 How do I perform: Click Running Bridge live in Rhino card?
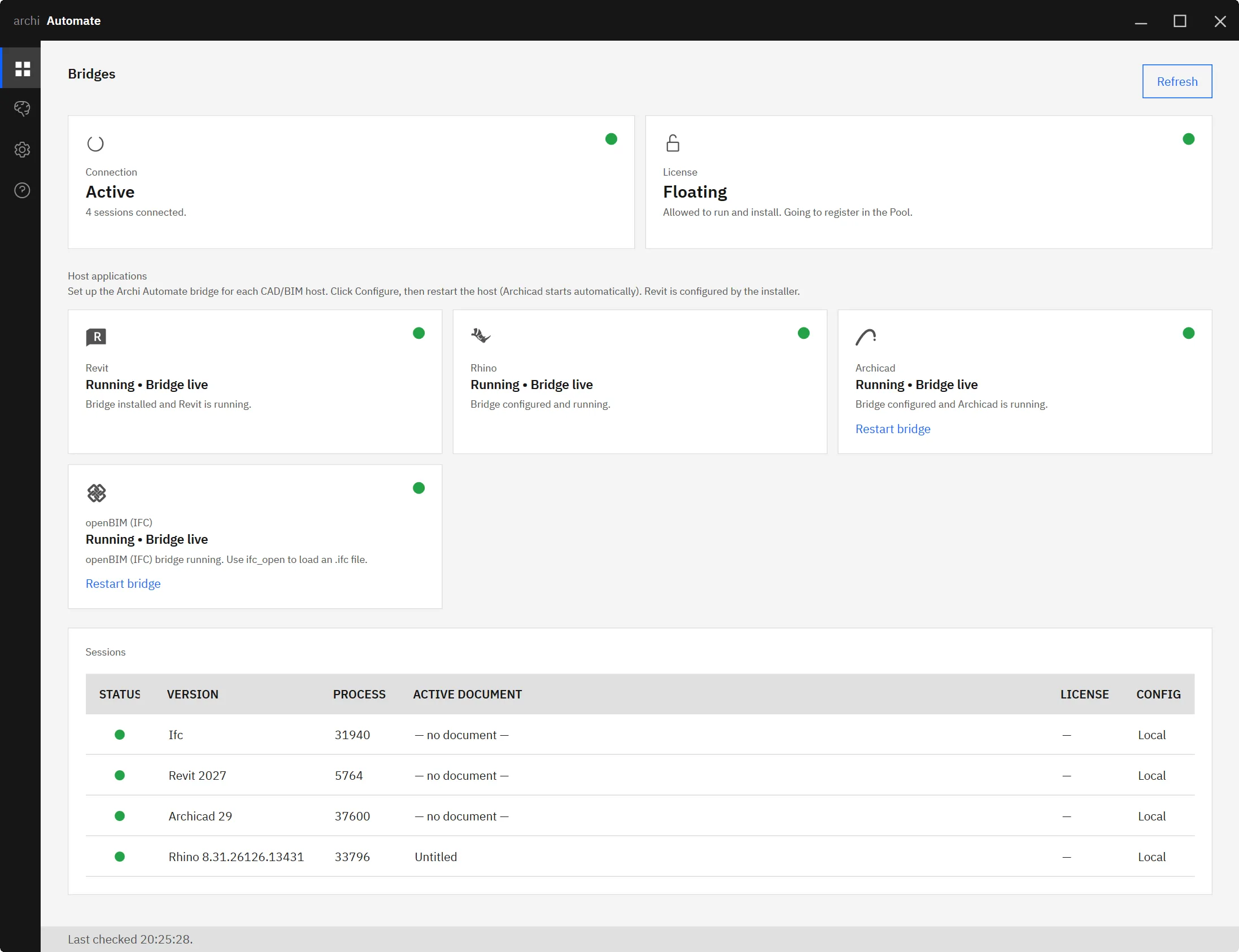pyautogui.click(x=531, y=385)
